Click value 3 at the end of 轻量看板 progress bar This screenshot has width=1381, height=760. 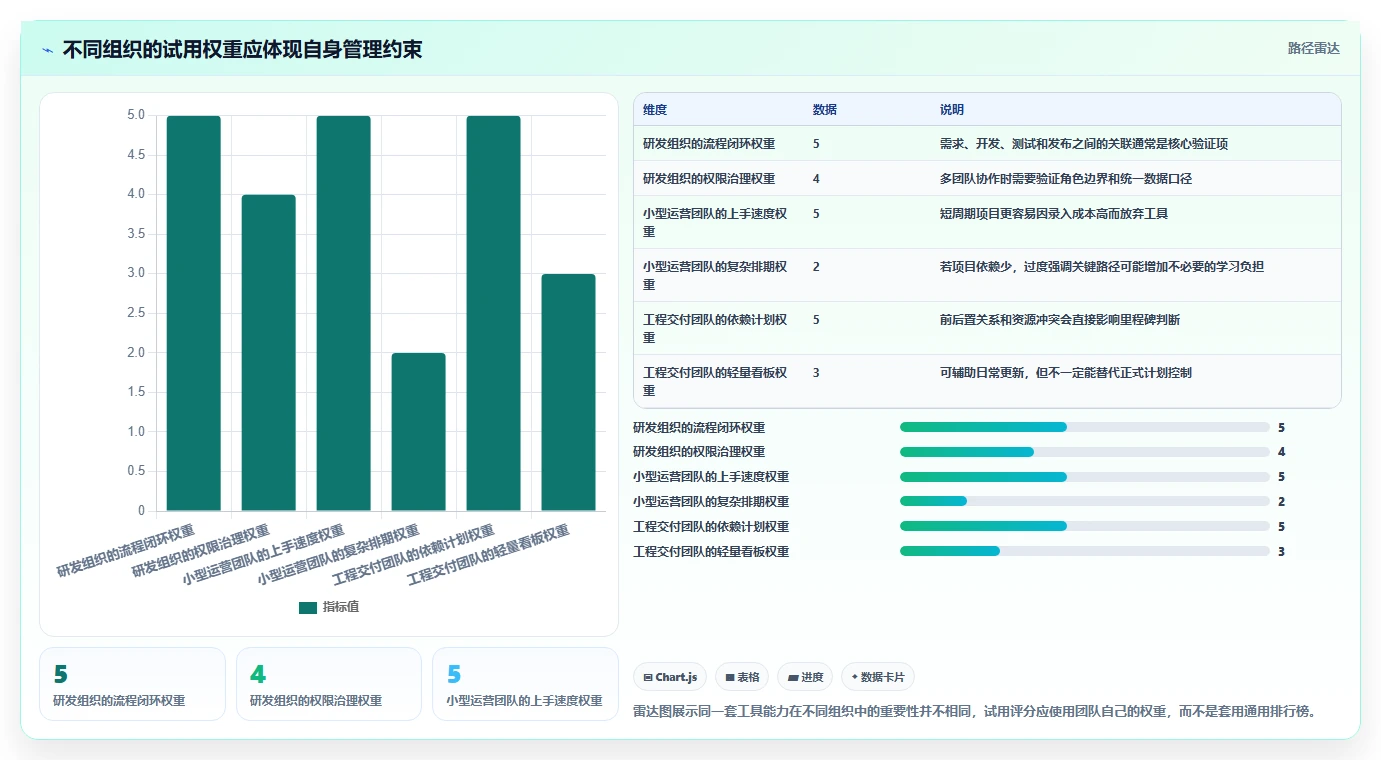click(x=1281, y=551)
